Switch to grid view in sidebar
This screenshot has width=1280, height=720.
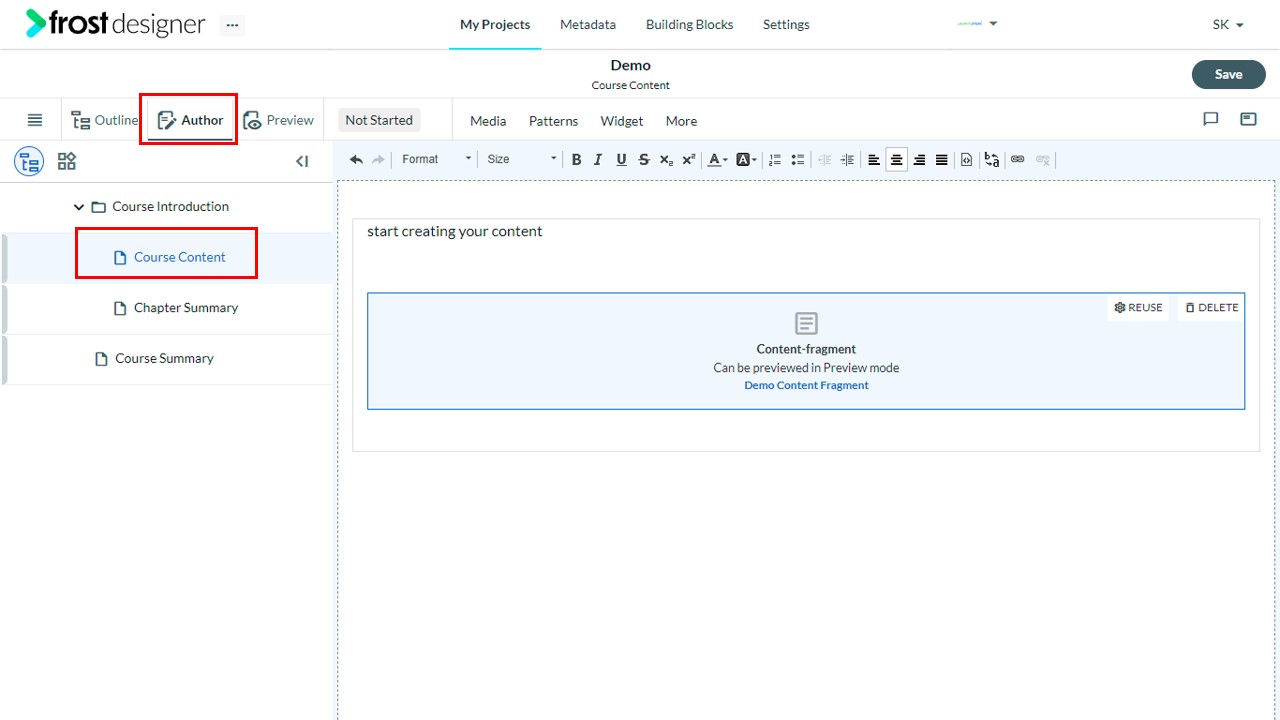pyautogui.click(x=67, y=161)
